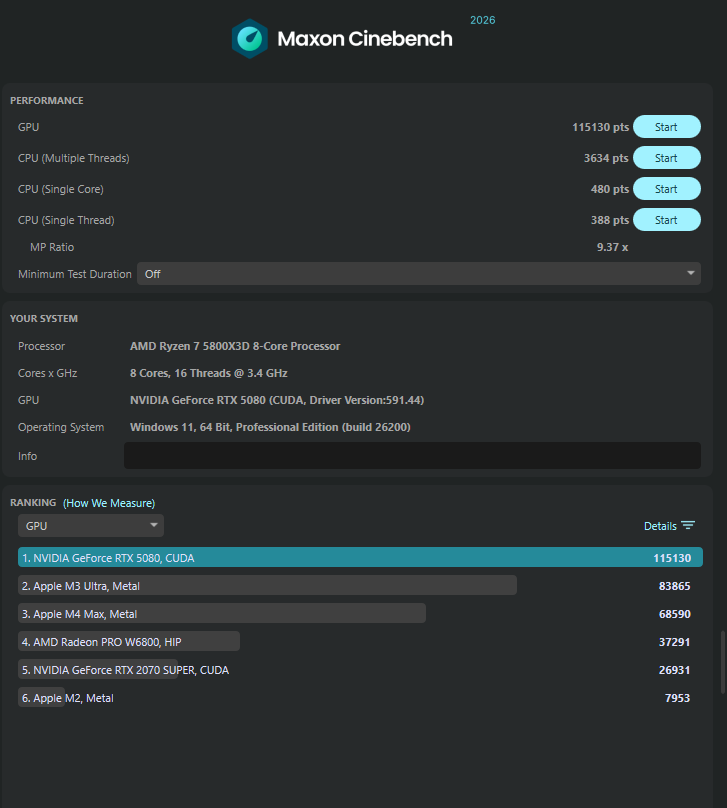This screenshot has height=808, width=727.
Task: Open the GPU ranking category dropdown
Action: (x=91, y=526)
